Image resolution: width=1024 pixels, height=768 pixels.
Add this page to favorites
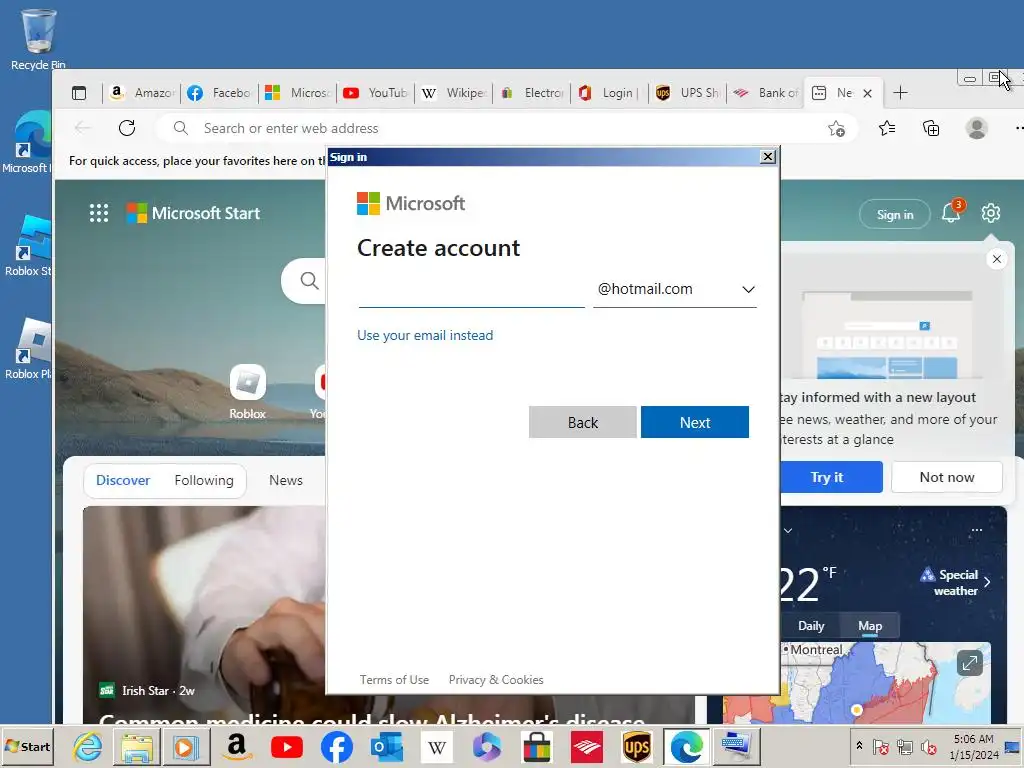[x=836, y=129]
